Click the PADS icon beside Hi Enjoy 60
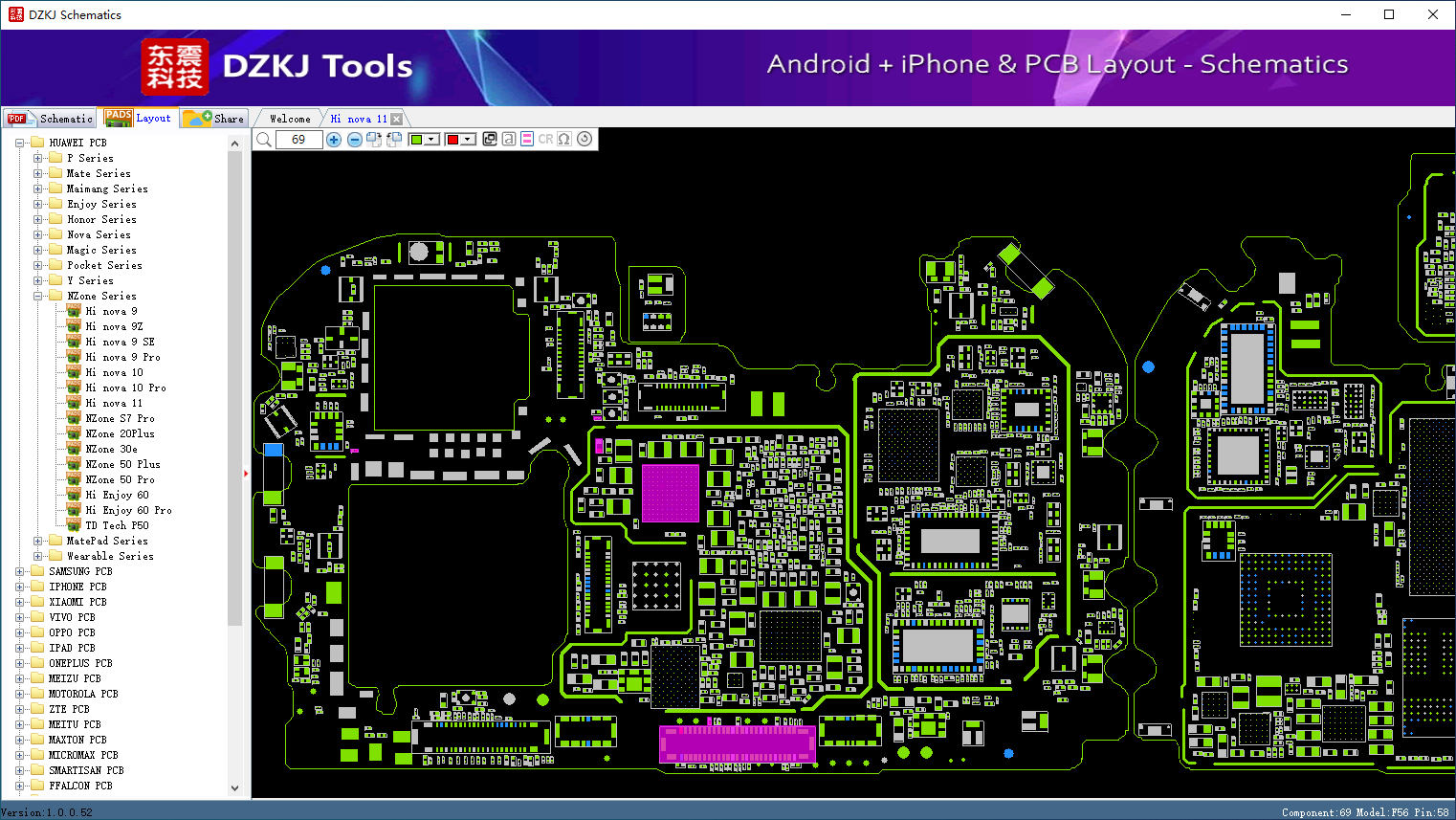This screenshot has width=1456, height=820. (74, 495)
